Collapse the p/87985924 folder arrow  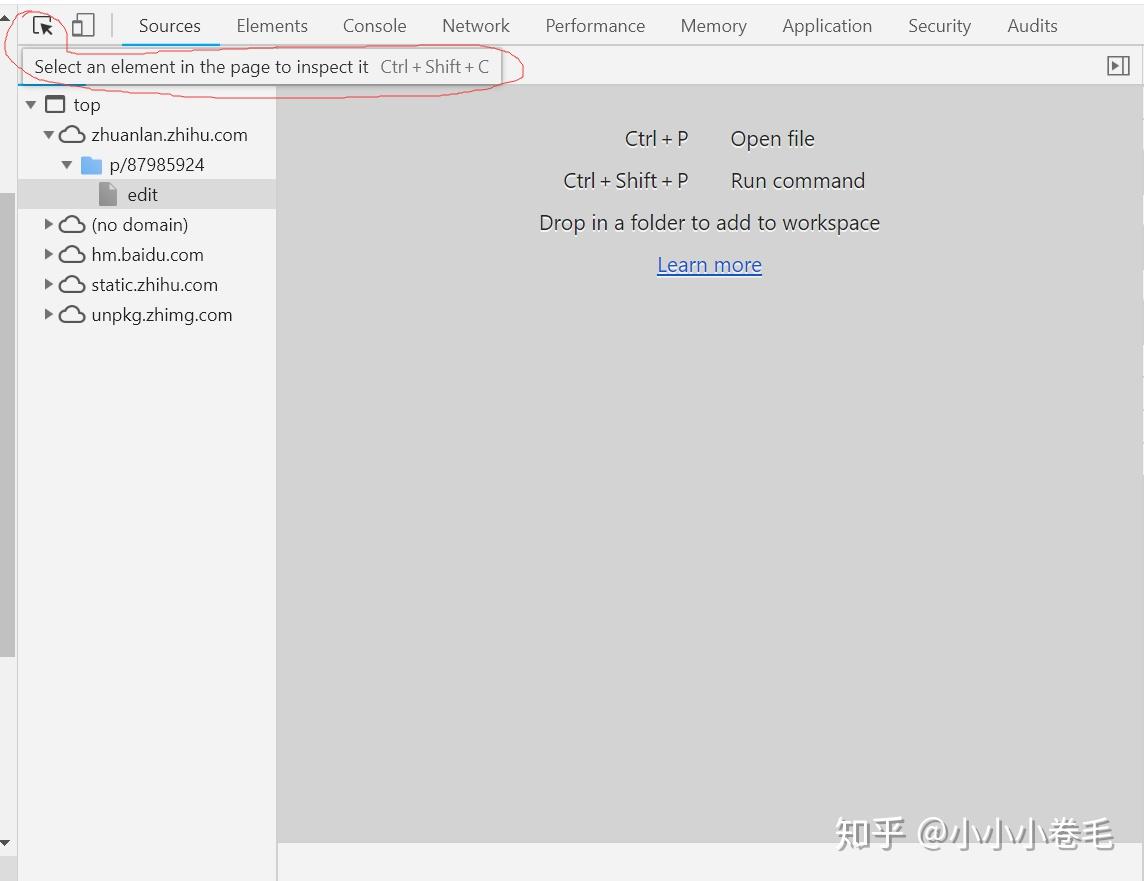(67, 165)
